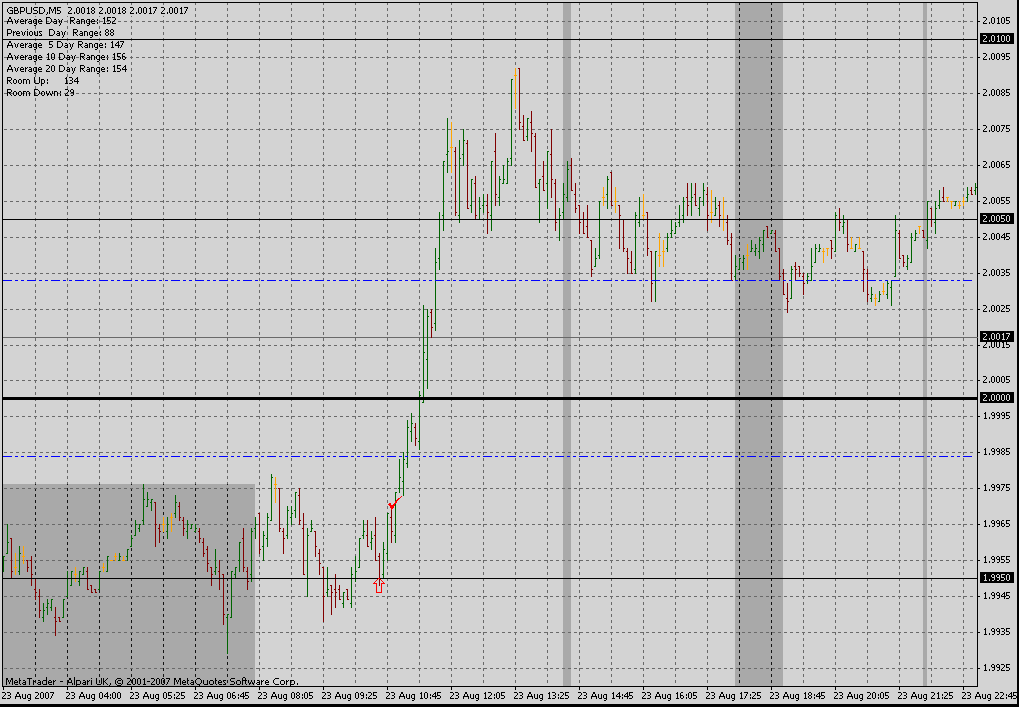Select the highest candle peak near 2.0090

[x=518, y=72]
